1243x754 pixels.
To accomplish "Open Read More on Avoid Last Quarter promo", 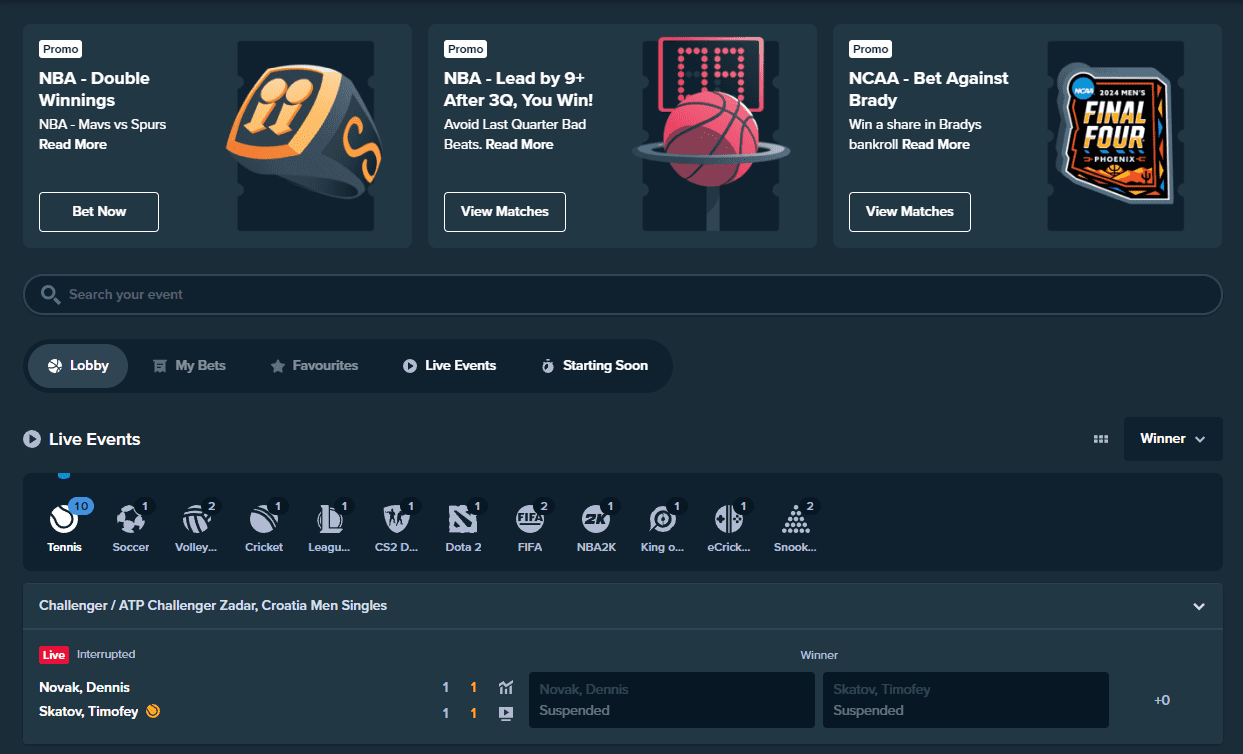I will click(x=520, y=144).
